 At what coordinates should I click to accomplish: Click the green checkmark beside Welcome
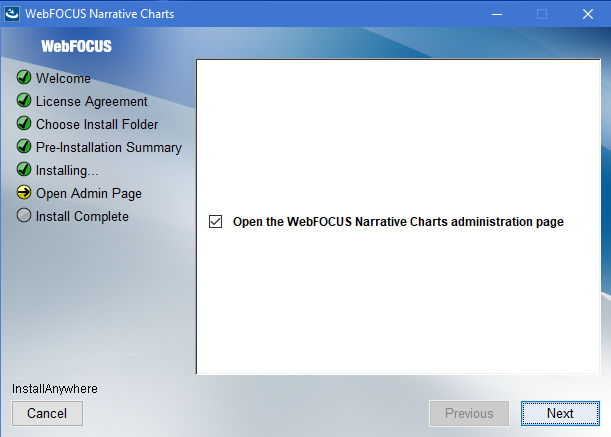(24, 78)
